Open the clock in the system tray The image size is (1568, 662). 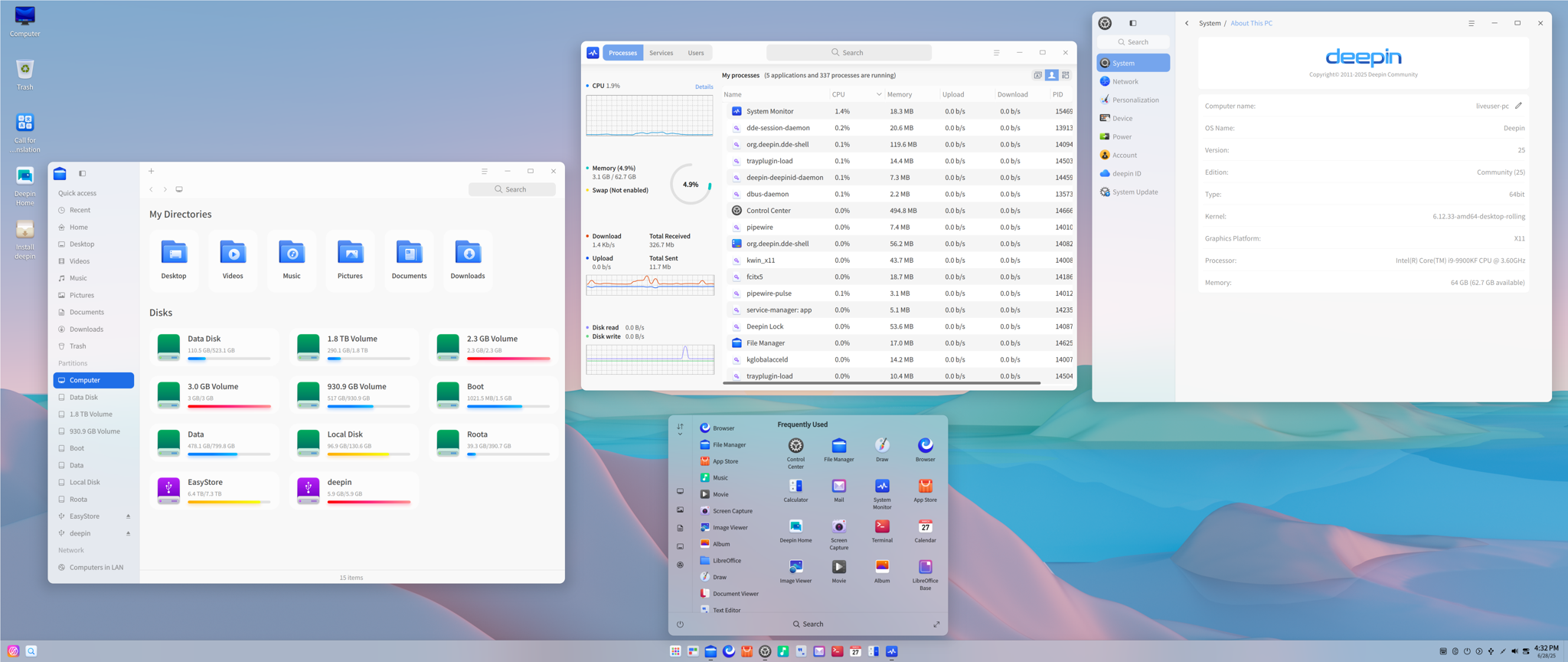[1547, 651]
